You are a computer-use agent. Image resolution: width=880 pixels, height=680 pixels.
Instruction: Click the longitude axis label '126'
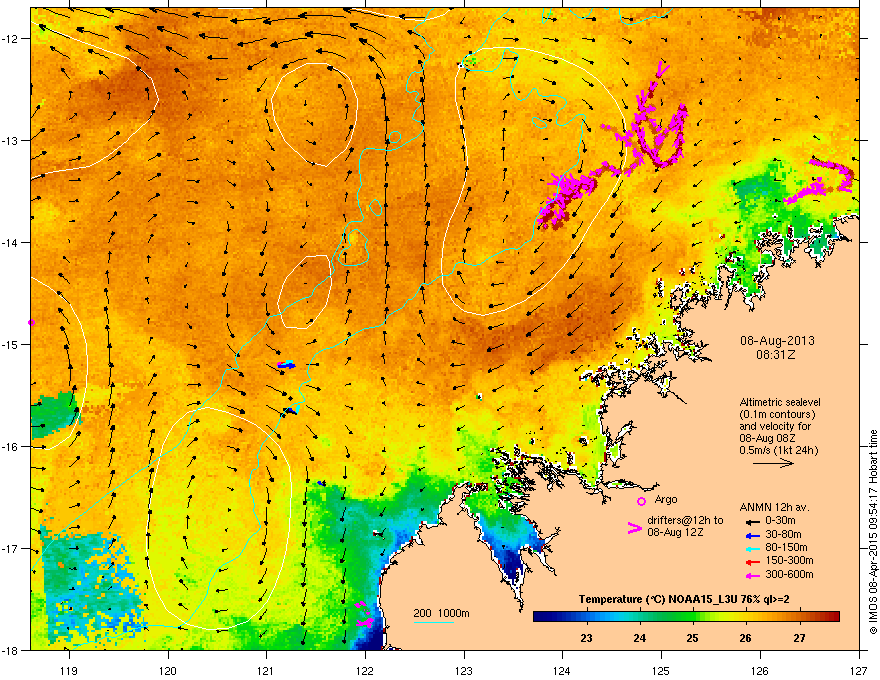click(760, 670)
